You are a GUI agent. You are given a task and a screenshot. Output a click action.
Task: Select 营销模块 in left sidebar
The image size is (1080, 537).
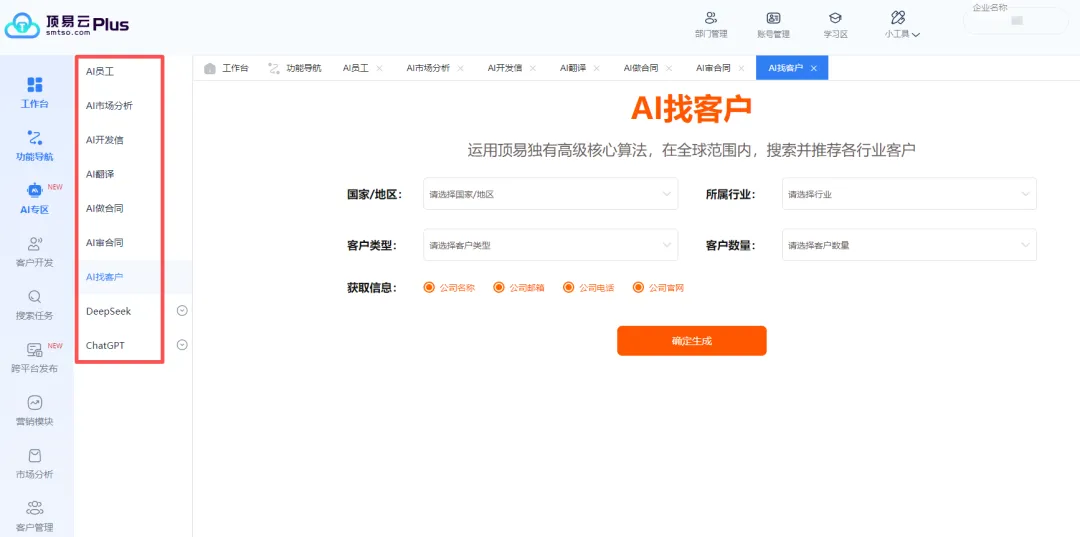tap(34, 411)
